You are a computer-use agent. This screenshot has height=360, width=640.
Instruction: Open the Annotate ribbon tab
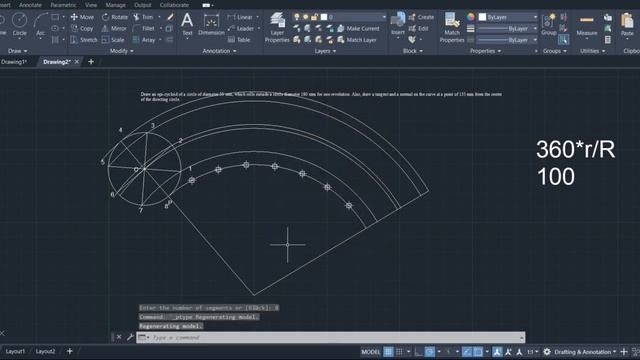point(30,5)
